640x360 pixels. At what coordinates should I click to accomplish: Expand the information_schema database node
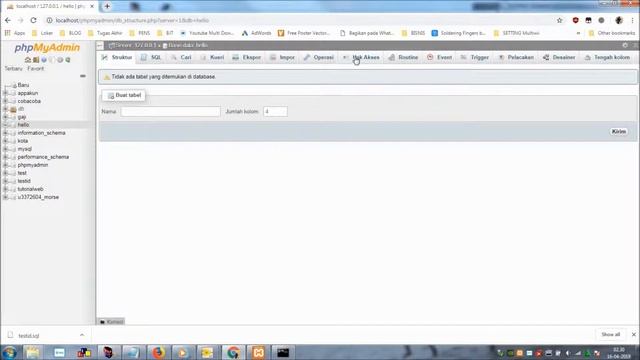click(5, 133)
